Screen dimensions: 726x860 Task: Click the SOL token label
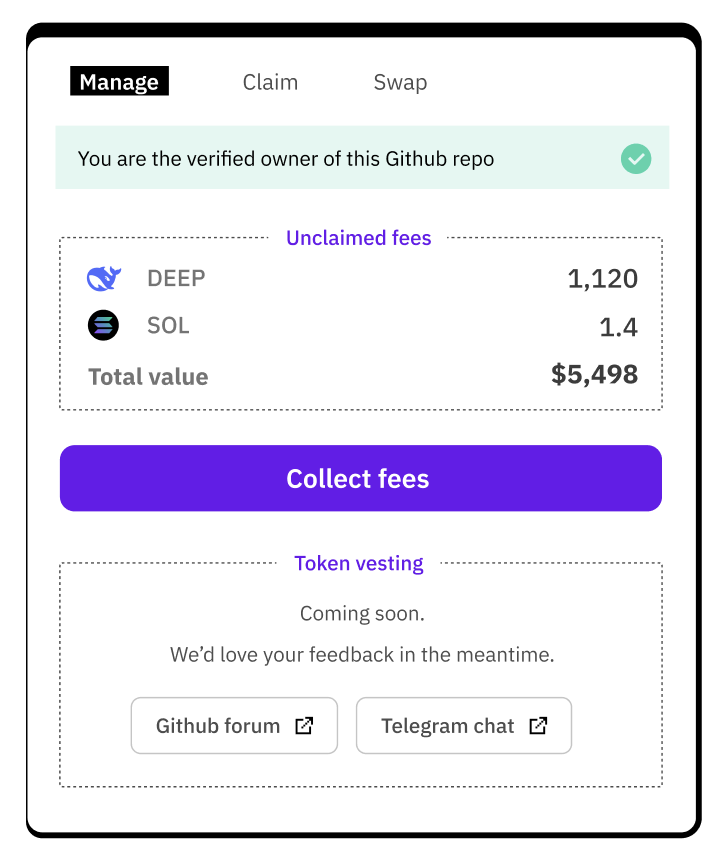tap(168, 326)
